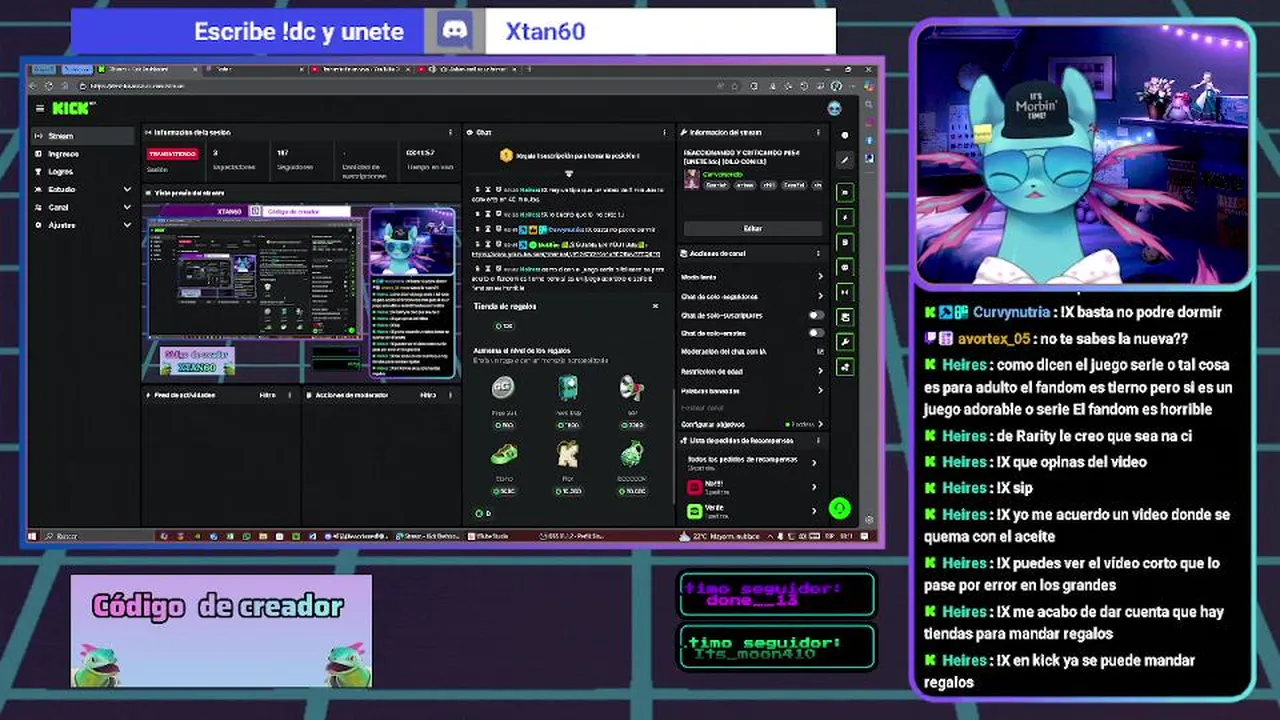1280x720 pixels.
Task: Click the taskbar clock
Action: pos(847,536)
